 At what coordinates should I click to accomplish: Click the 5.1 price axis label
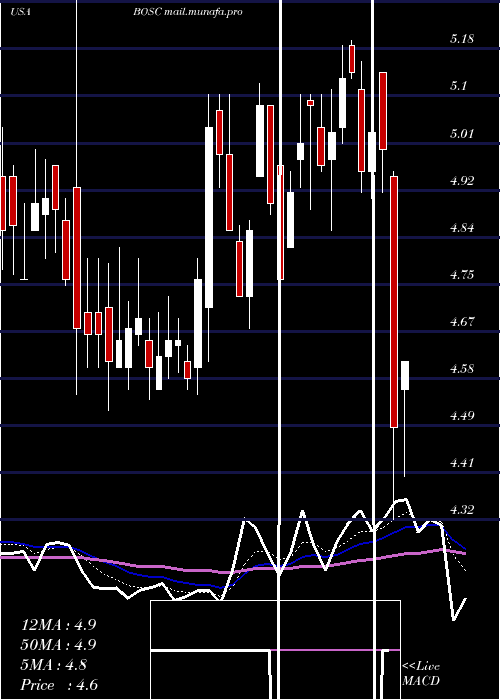(x=458, y=86)
